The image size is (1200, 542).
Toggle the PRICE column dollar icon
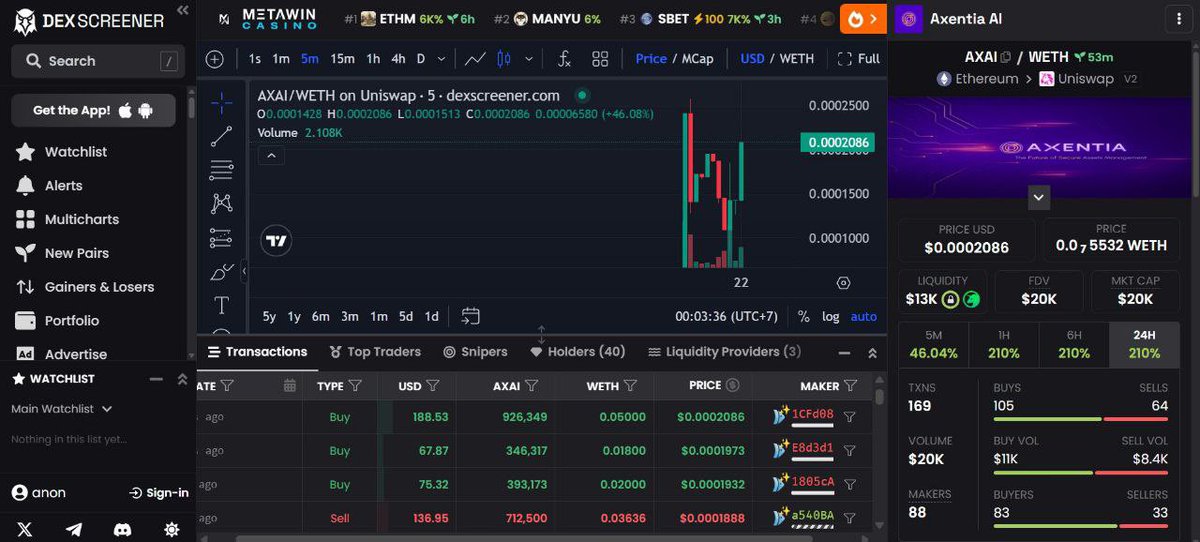733,385
